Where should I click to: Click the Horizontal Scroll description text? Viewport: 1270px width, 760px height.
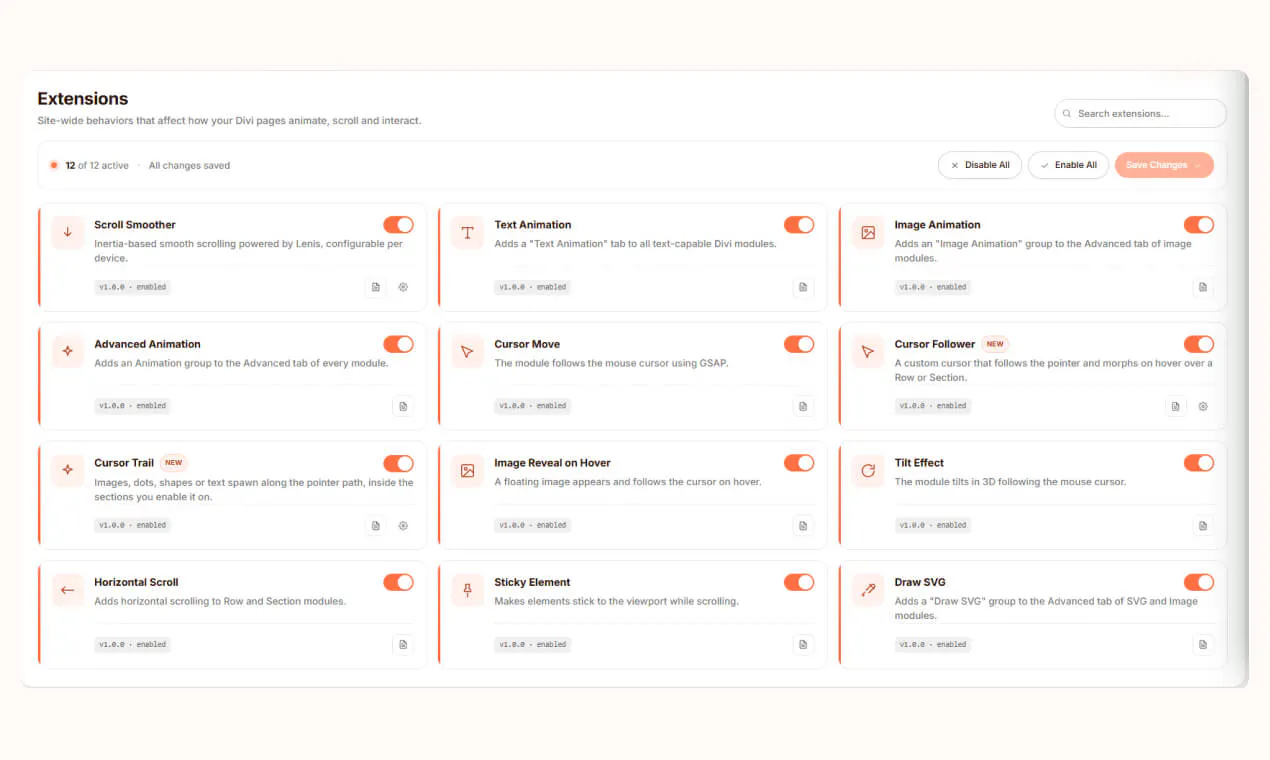coord(220,601)
